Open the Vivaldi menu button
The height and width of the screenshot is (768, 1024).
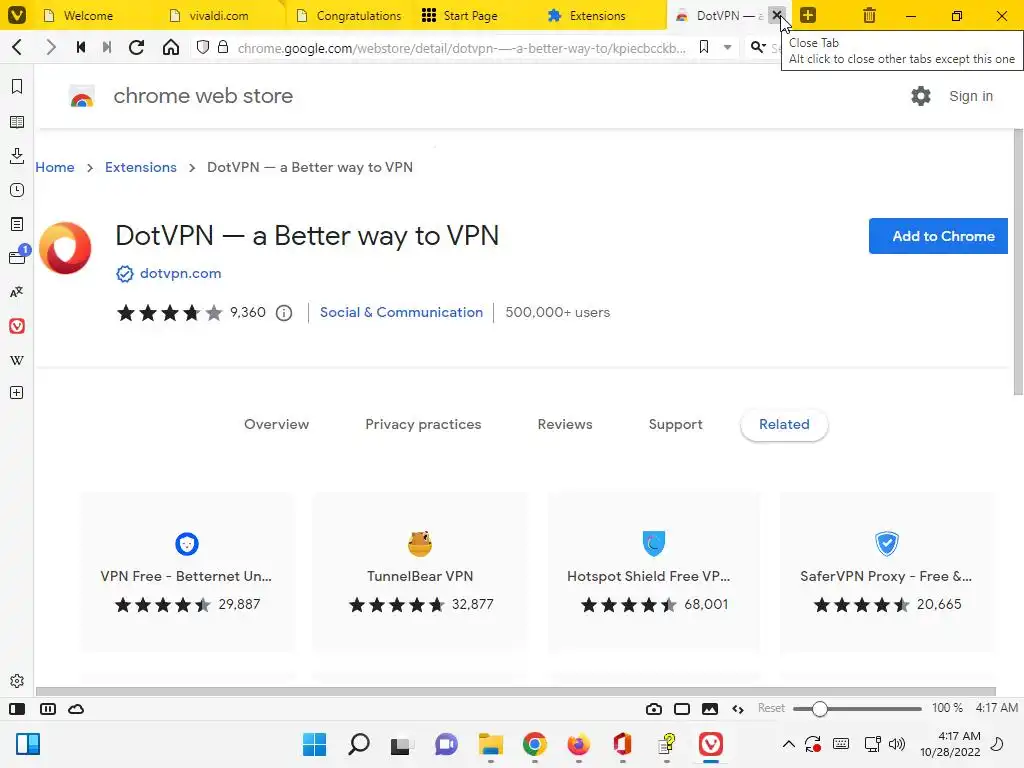16,14
